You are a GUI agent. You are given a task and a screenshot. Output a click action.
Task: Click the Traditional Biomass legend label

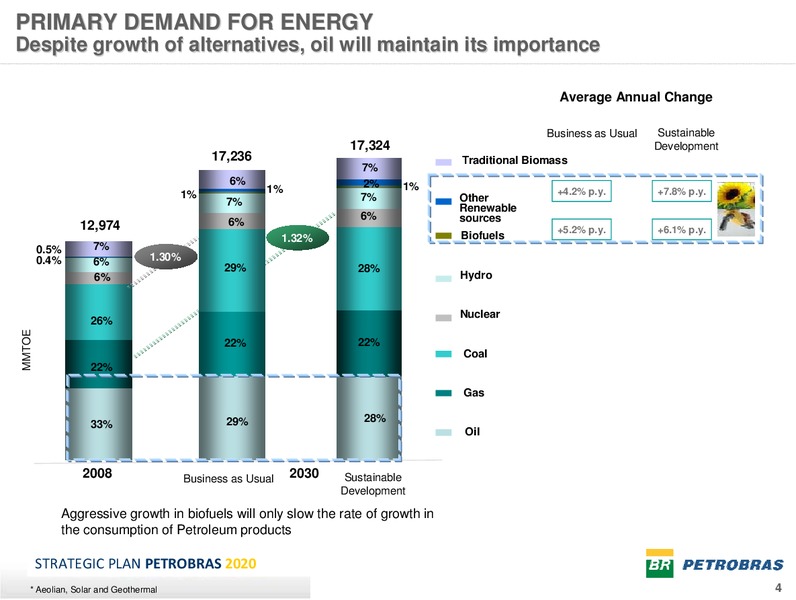(514, 160)
